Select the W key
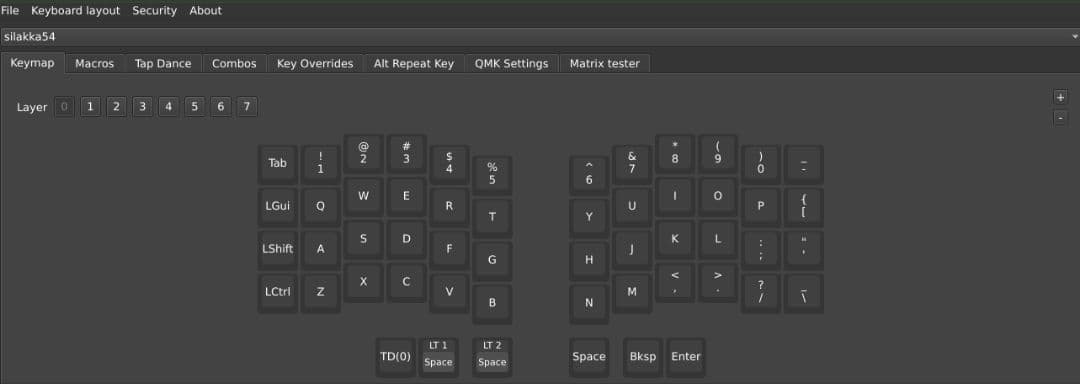The width and height of the screenshot is (1080, 384). pyautogui.click(x=363, y=196)
